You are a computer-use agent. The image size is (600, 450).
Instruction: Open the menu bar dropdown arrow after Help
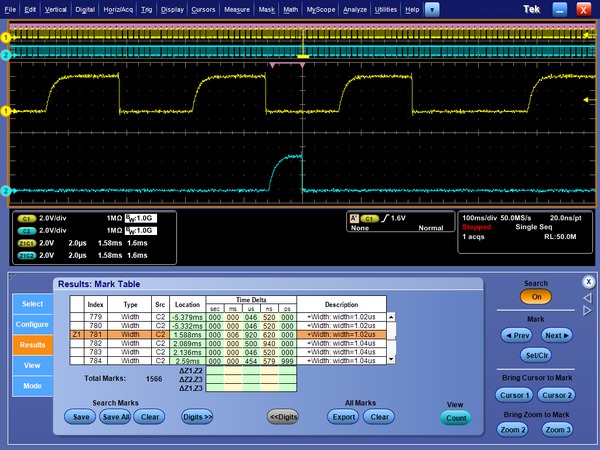pyautogui.click(x=432, y=9)
